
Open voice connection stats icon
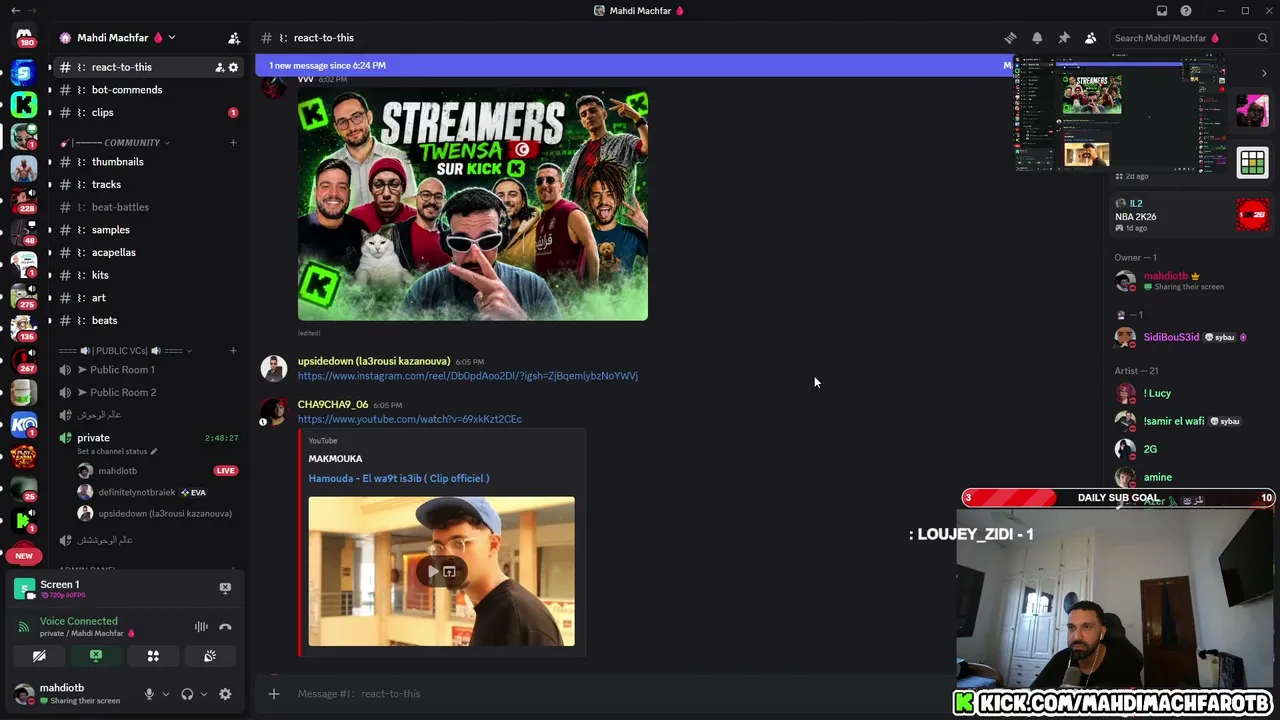click(x=24, y=627)
